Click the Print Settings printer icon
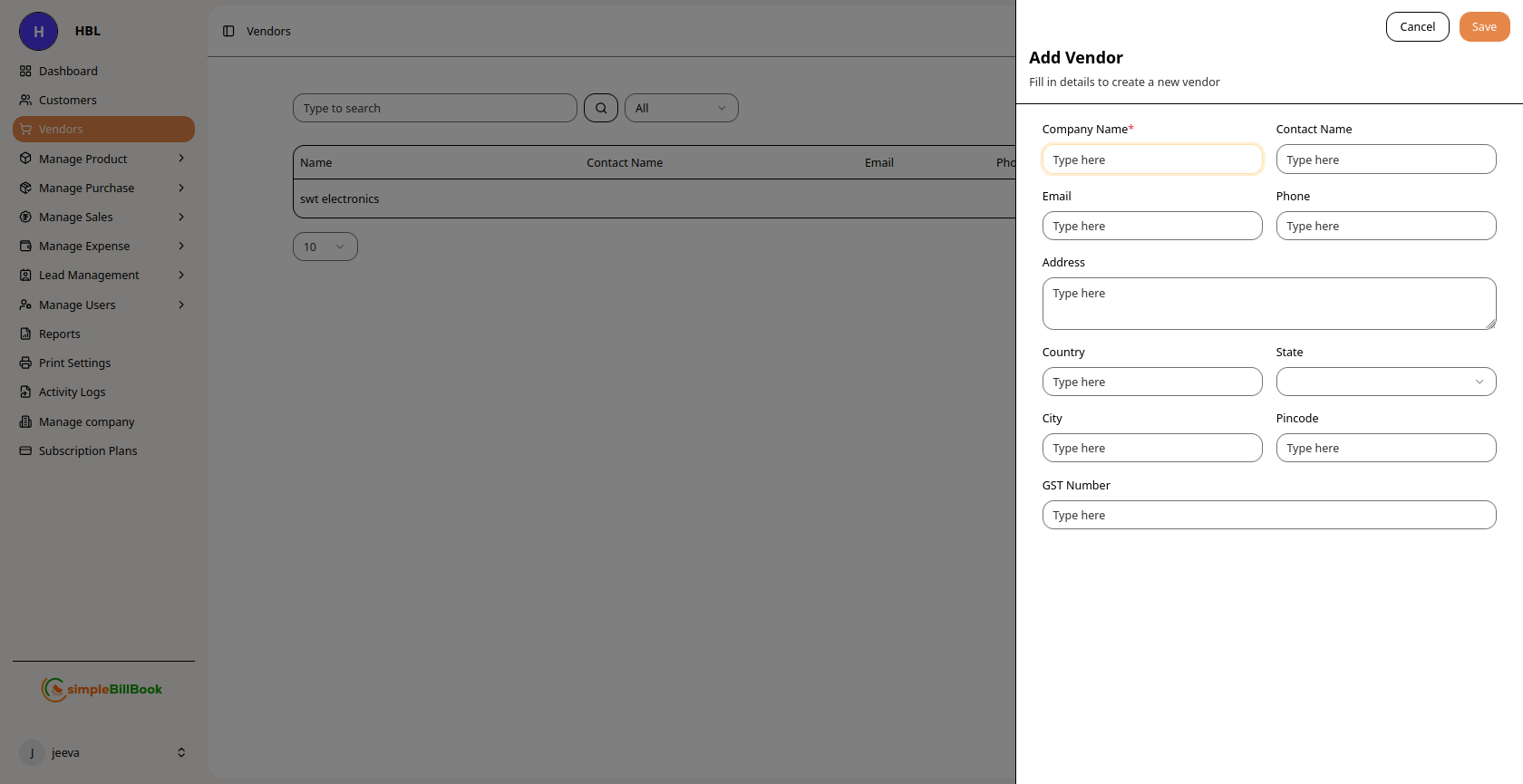 coord(25,363)
